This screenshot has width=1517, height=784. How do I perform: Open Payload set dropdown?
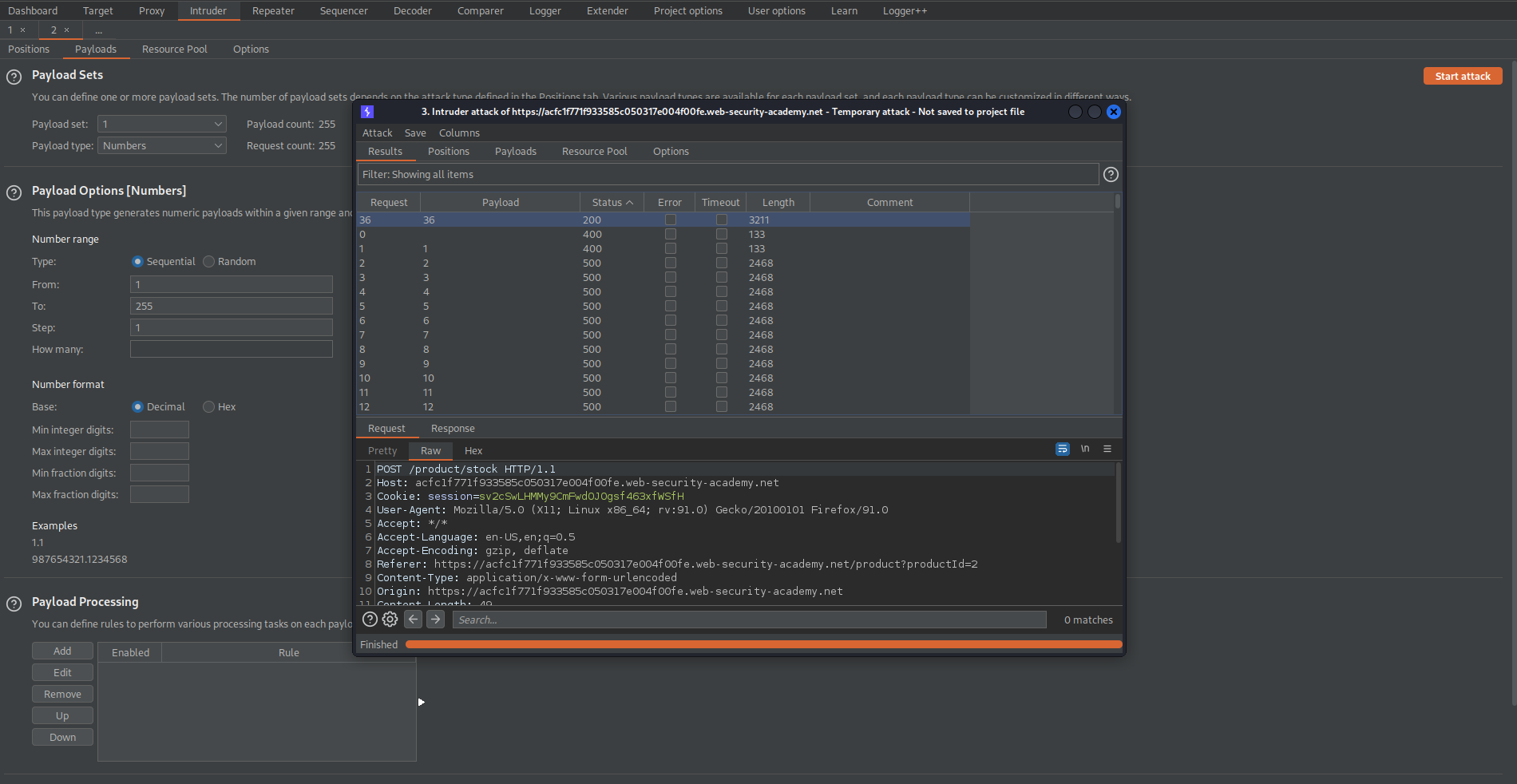tap(162, 124)
